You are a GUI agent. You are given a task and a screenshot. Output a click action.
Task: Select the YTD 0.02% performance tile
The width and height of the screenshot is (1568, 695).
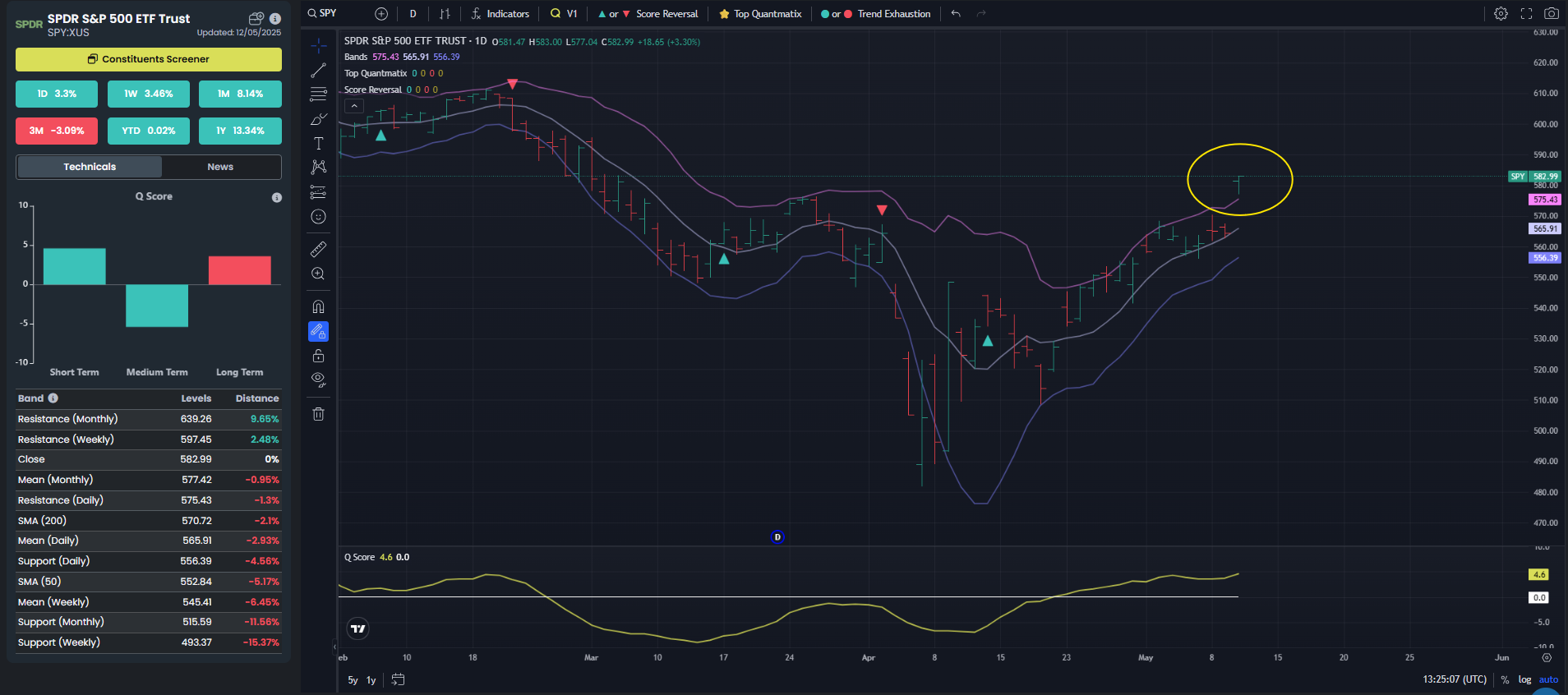click(x=149, y=131)
